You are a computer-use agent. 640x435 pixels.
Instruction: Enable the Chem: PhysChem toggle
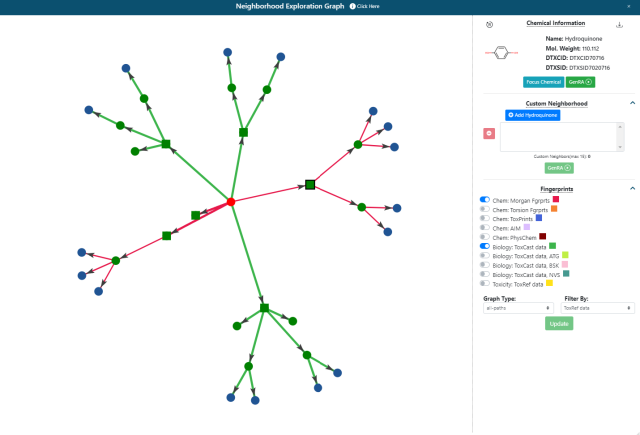tap(485, 236)
